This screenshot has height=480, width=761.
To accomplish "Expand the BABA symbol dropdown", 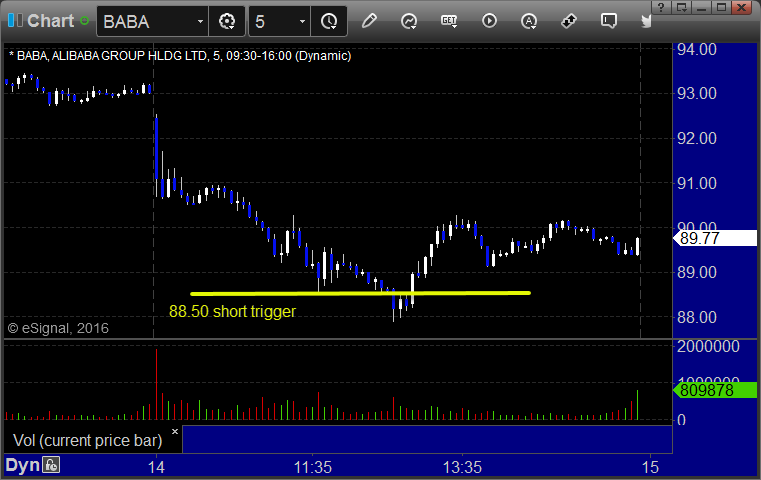I will point(200,21).
